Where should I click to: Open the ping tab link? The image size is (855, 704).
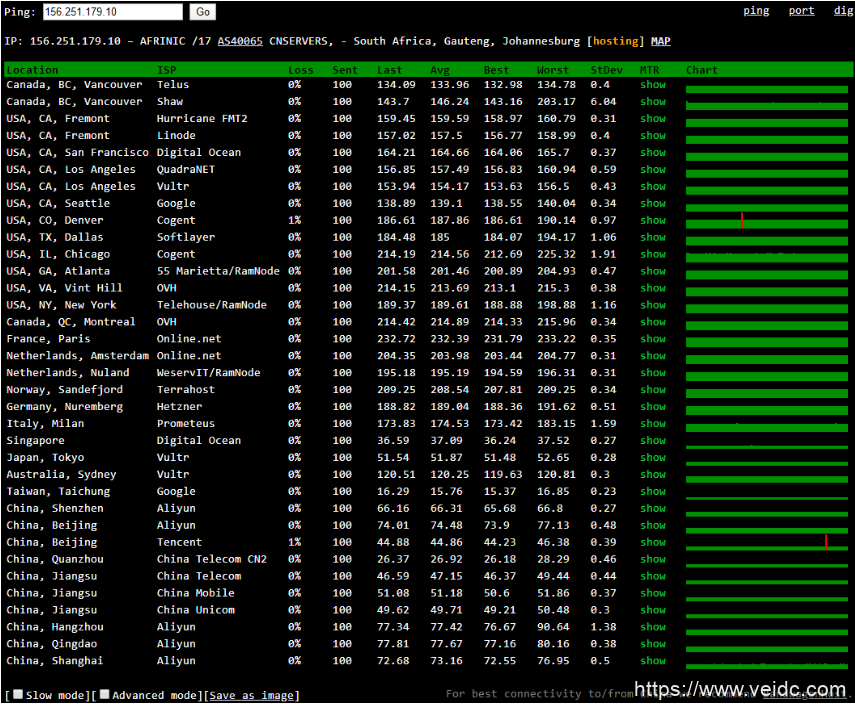[x=756, y=11]
